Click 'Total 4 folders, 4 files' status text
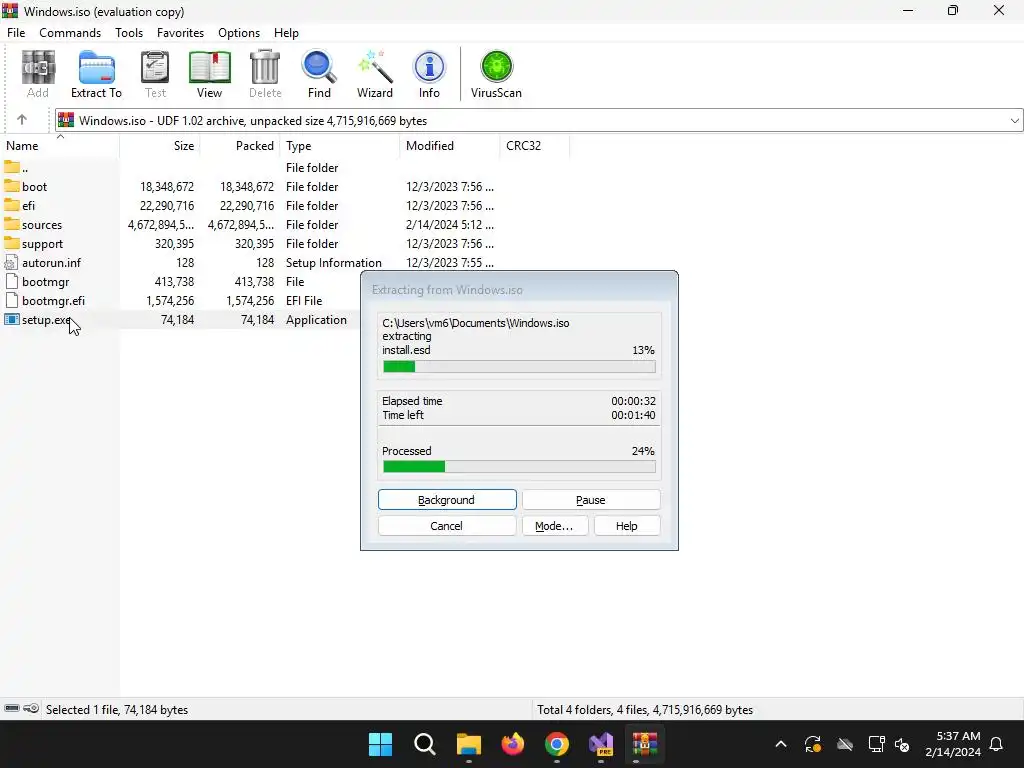Image resolution: width=1024 pixels, height=768 pixels. coord(645,709)
